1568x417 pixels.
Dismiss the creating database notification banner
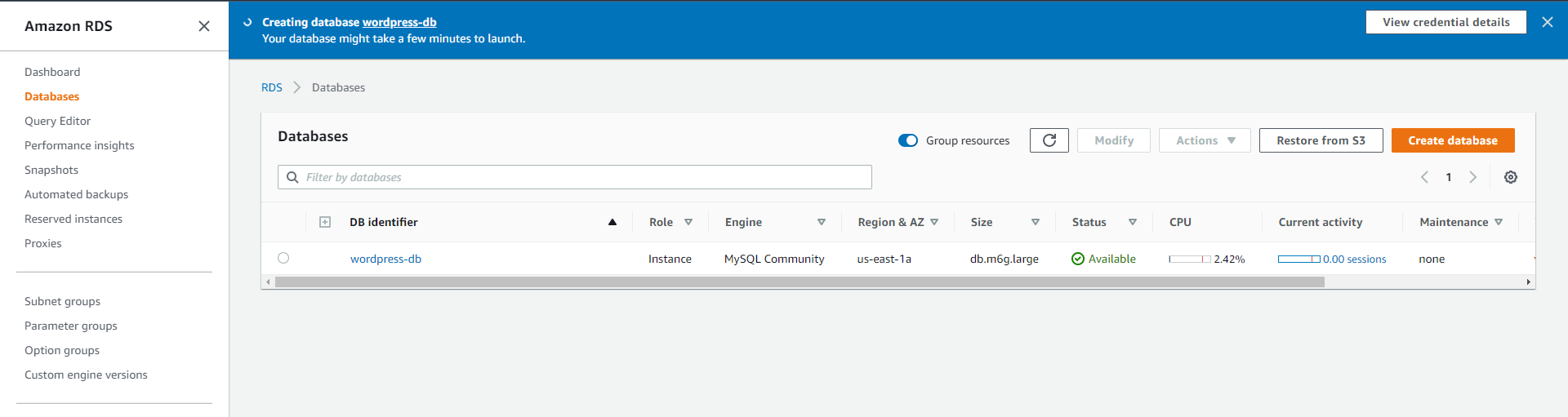[1548, 22]
